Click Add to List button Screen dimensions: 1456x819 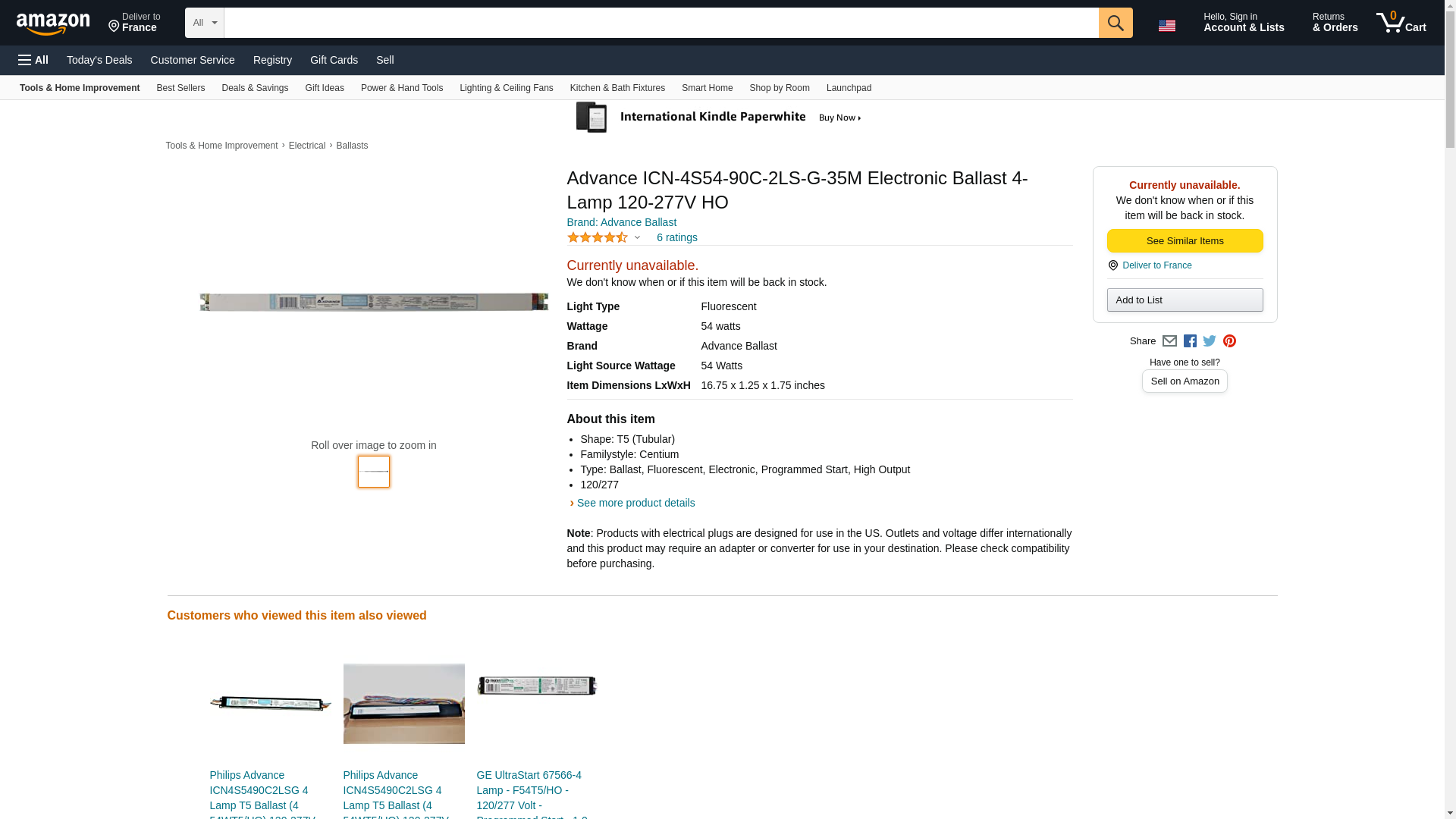(1184, 300)
